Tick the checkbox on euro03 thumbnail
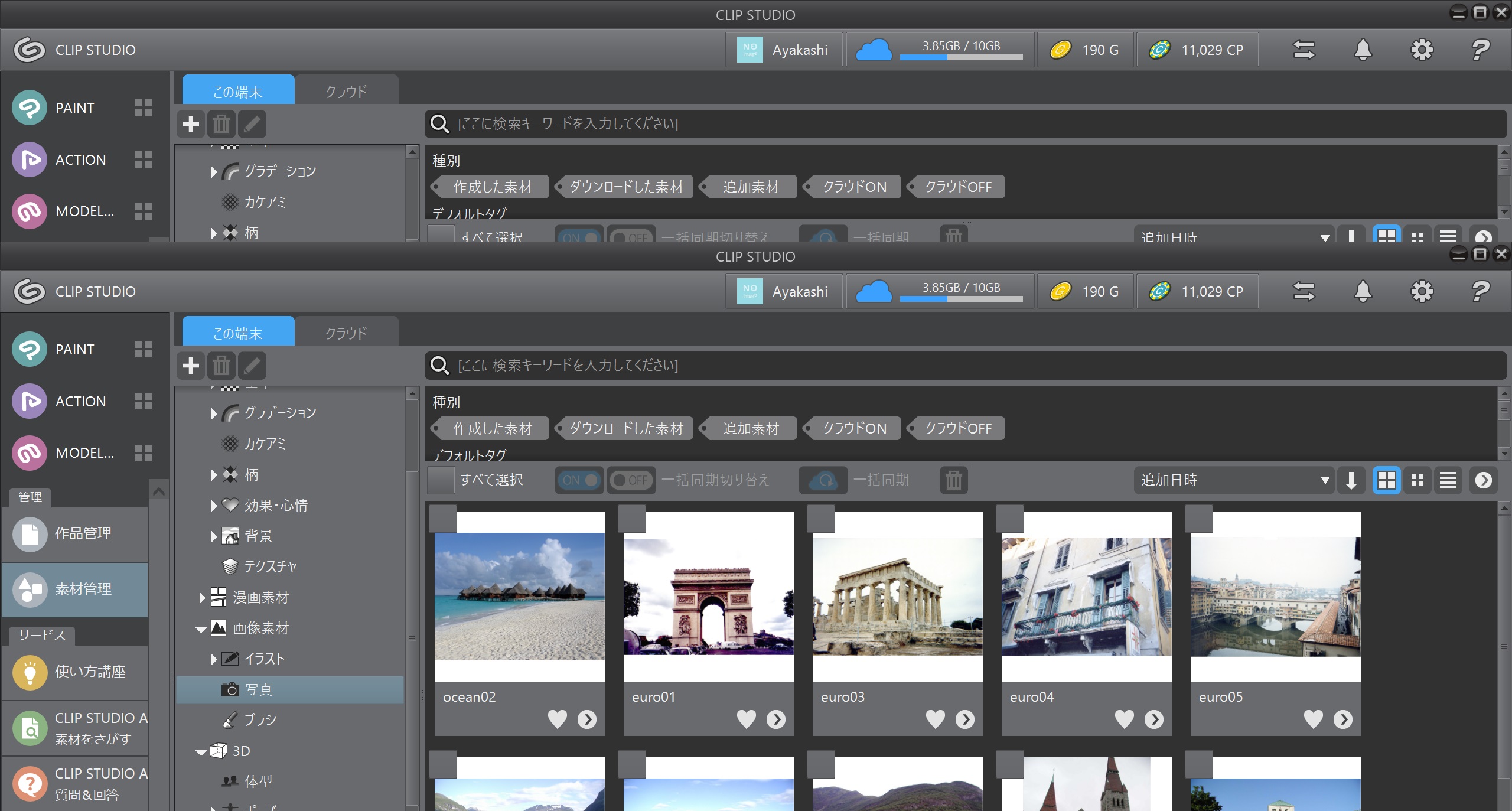Viewport: 1512px width, 811px height. click(x=820, y=519)
